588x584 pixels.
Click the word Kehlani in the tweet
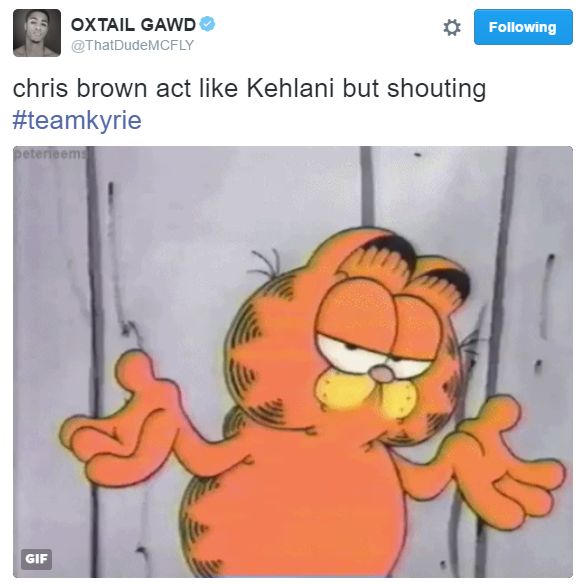pyautogui.click(x=290, y=88)
